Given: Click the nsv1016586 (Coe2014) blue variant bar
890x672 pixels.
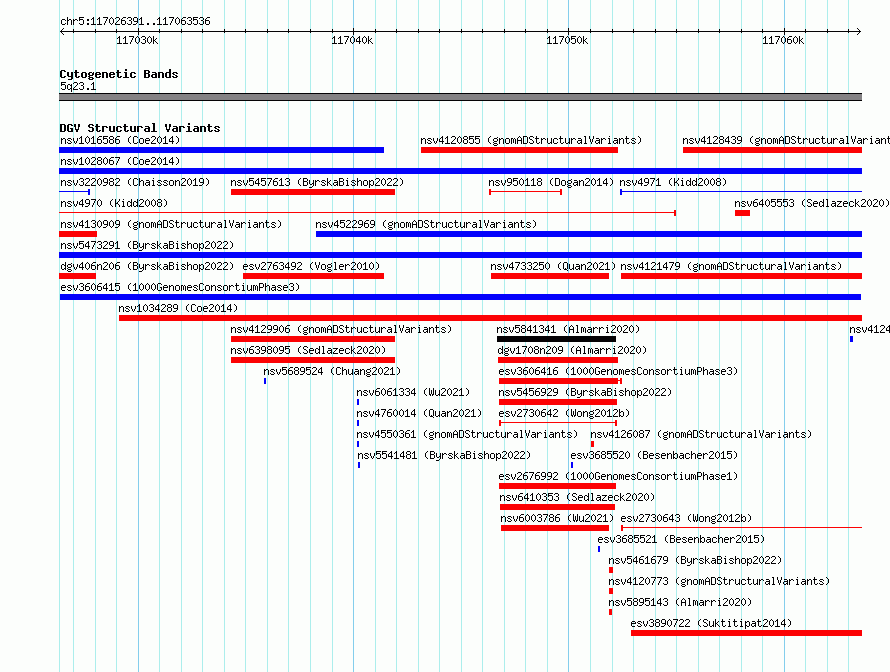Looking at the screenshot, I should click(x=221, y=150).
